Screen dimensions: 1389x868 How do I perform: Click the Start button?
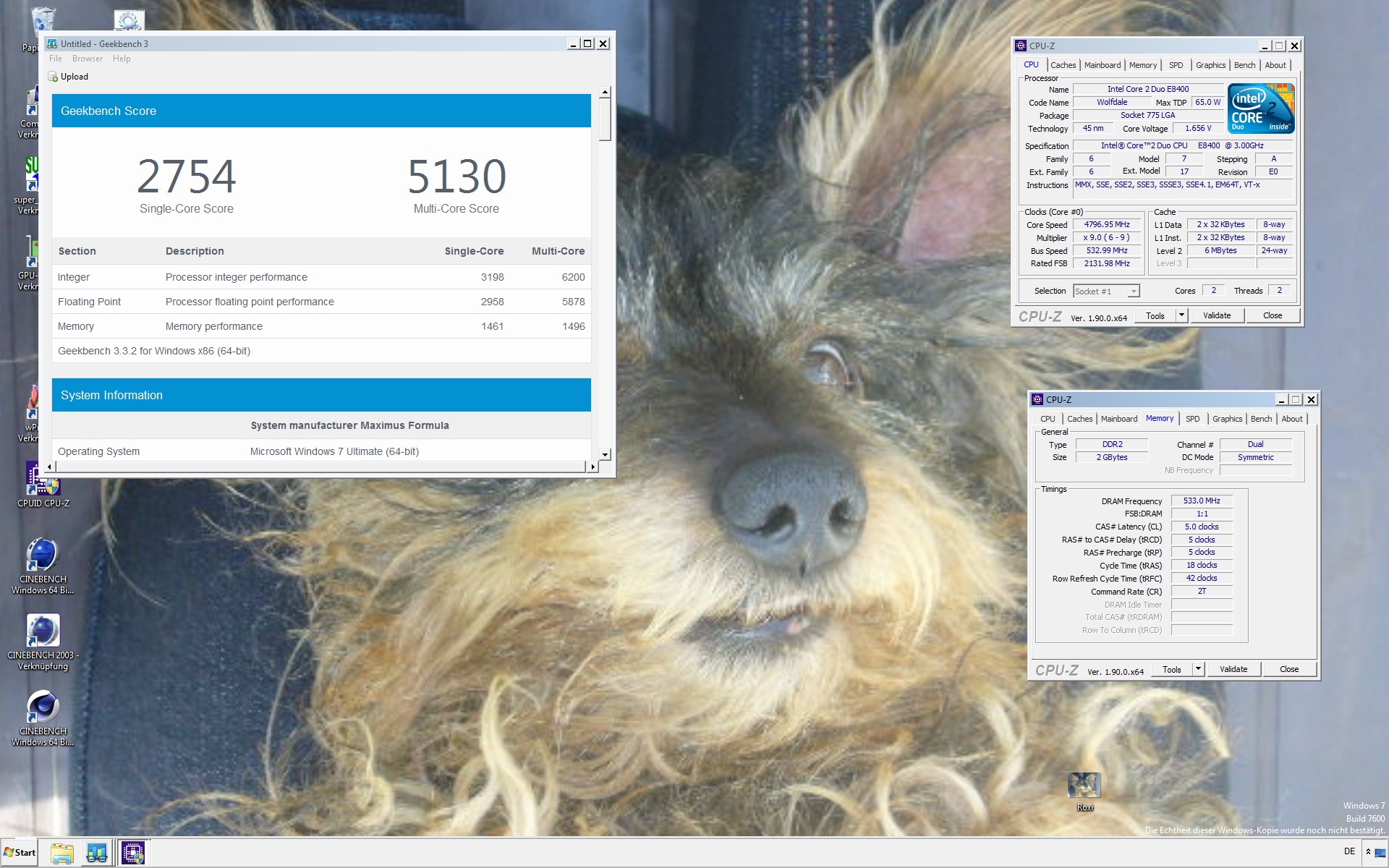[20, 853]
